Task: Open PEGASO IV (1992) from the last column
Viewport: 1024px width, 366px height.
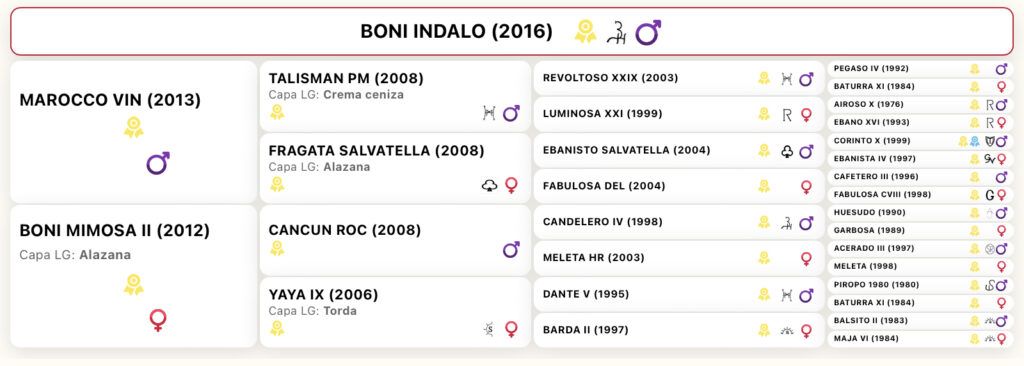Action: (x=920, y=69)
